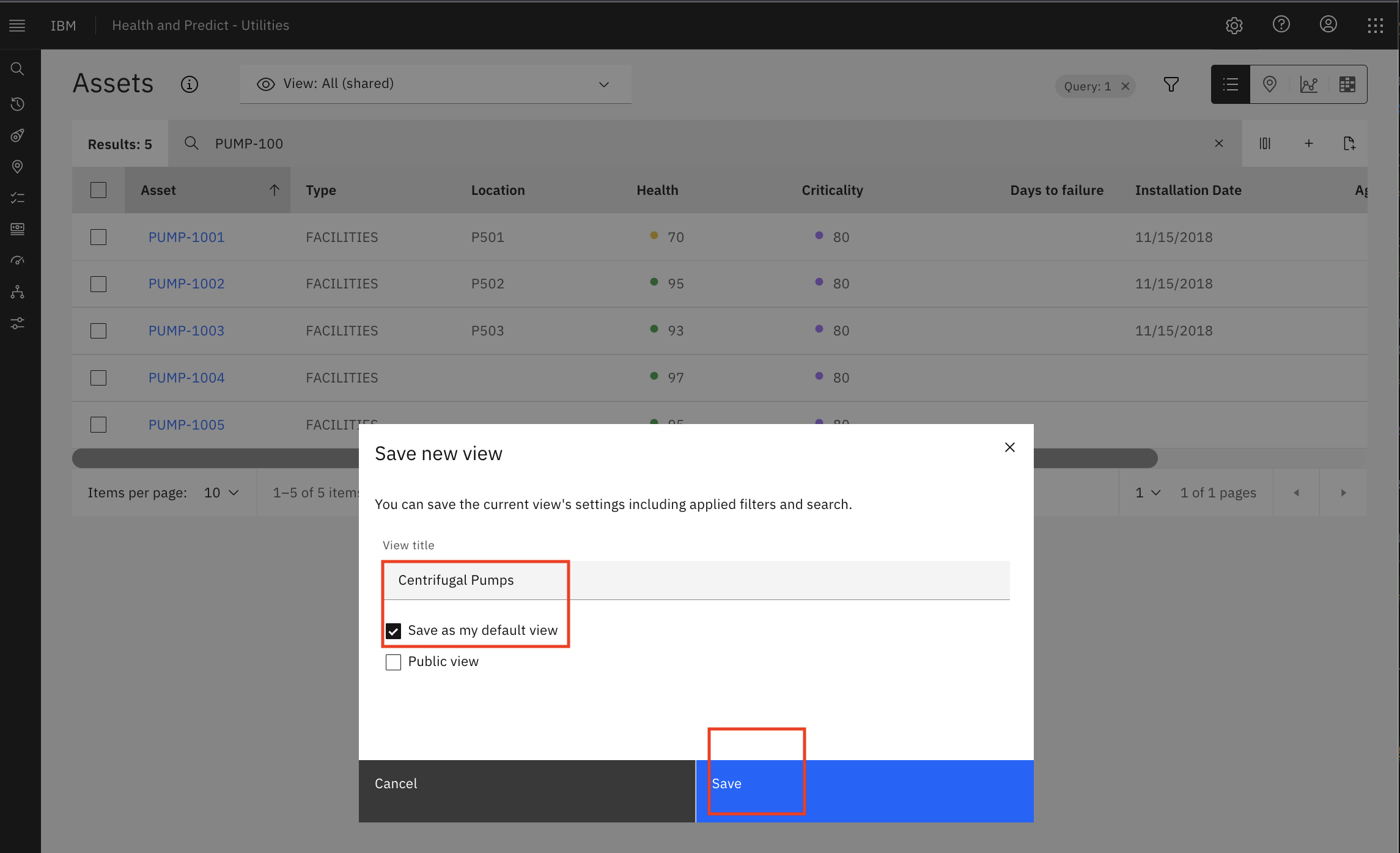Open the sidebar checklist icon
1400x853 pixels.
[x=17, y=197]
